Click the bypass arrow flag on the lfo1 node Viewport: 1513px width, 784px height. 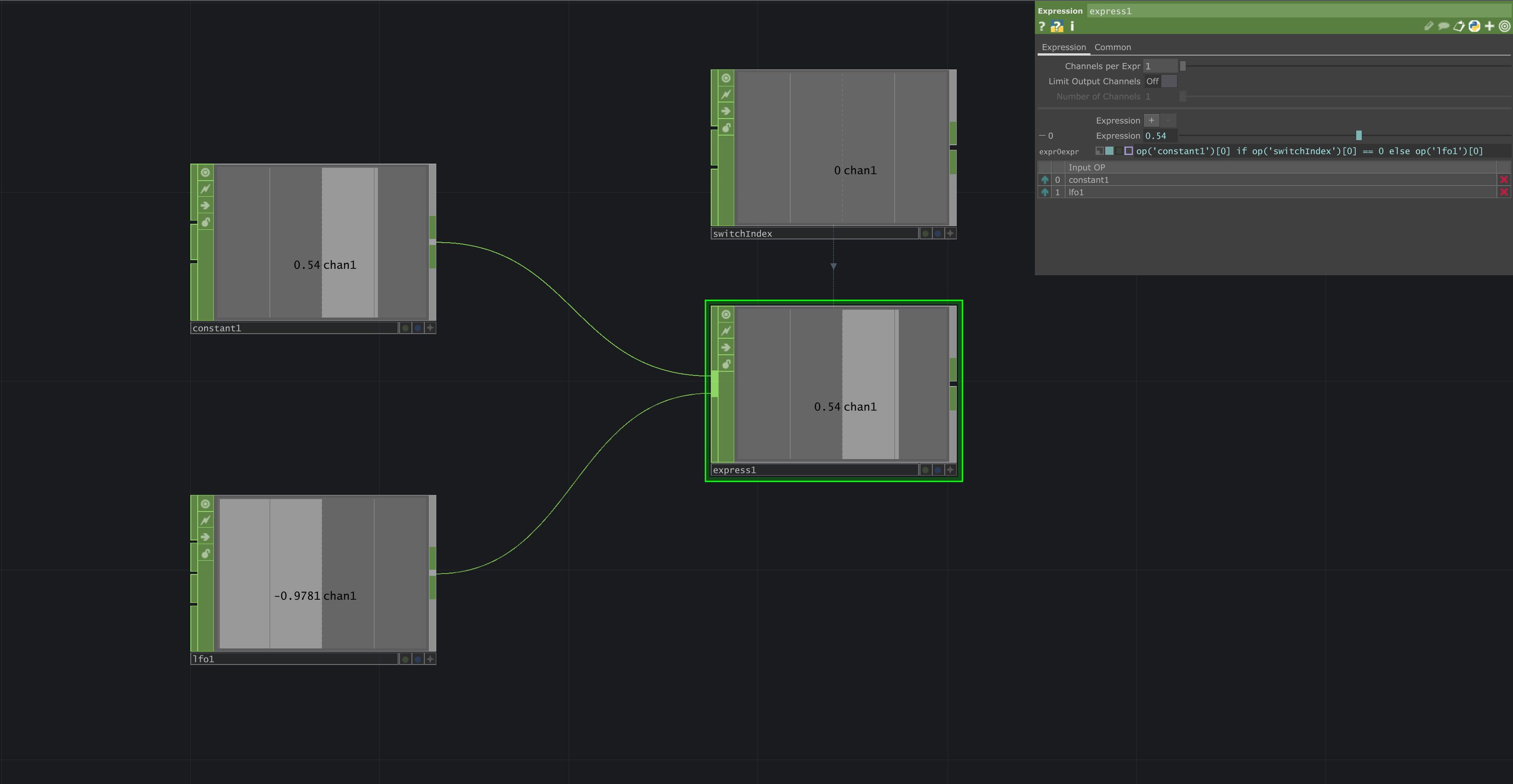205,536
